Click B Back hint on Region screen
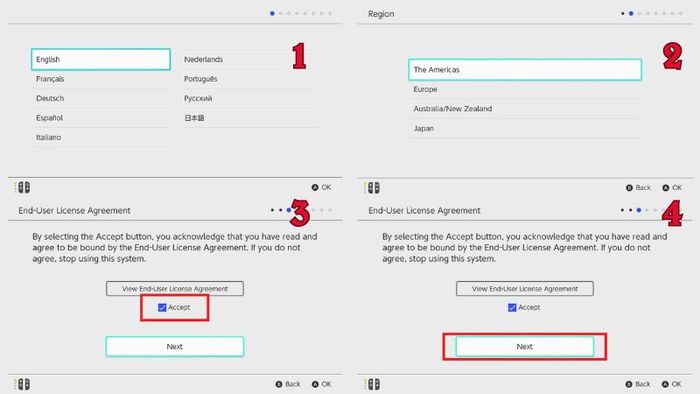This screenshot has height=394, width=700. (638, 188)
